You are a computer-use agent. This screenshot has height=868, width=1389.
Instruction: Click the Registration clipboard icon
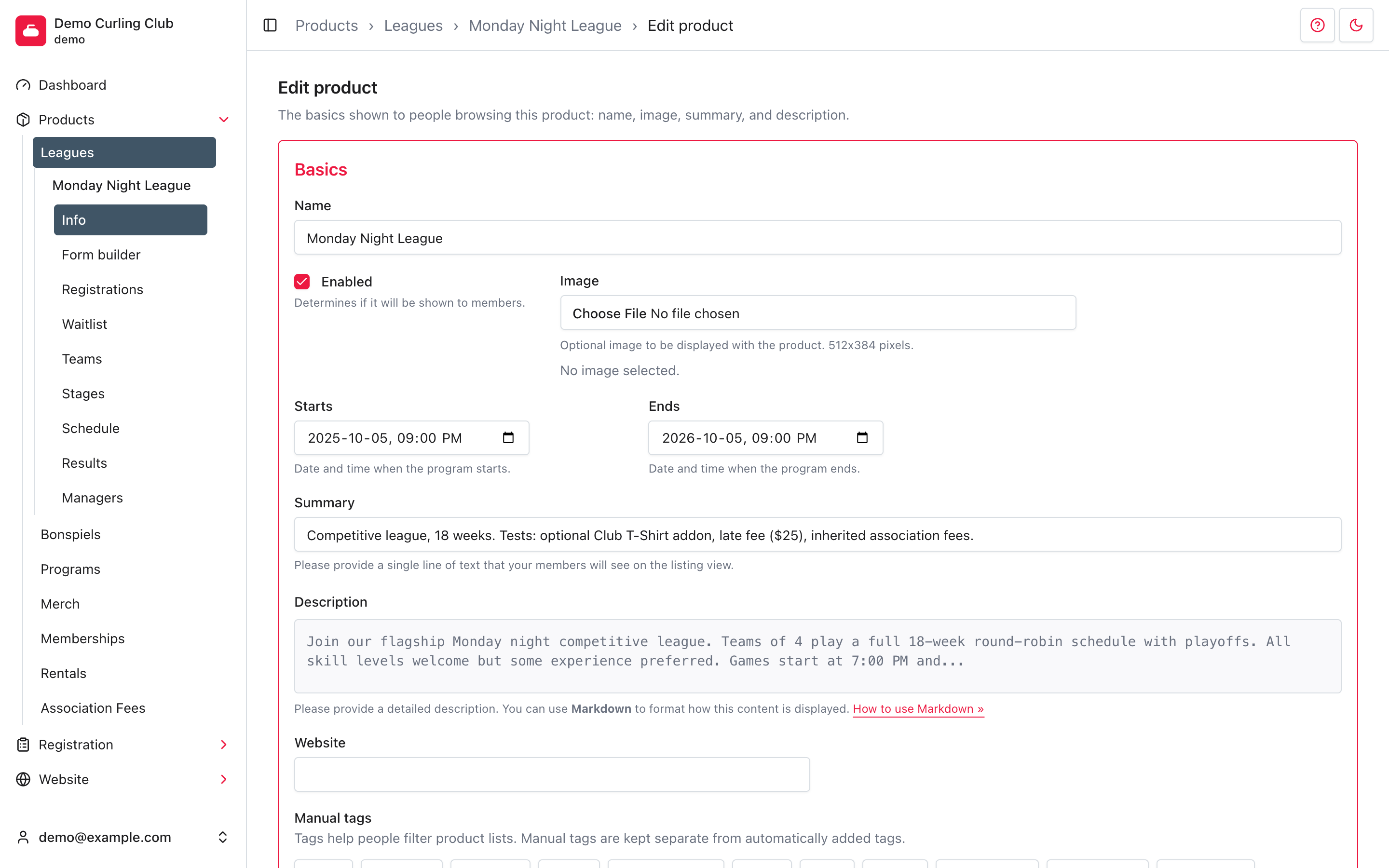pyautogui.click(x=23, y=745)
